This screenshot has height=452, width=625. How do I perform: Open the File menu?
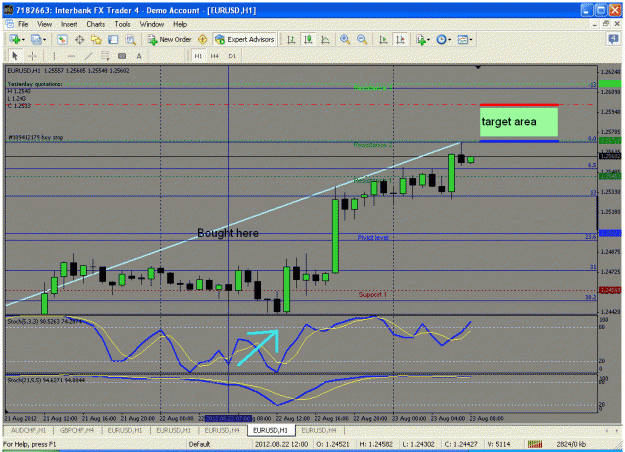pos(23,24)
